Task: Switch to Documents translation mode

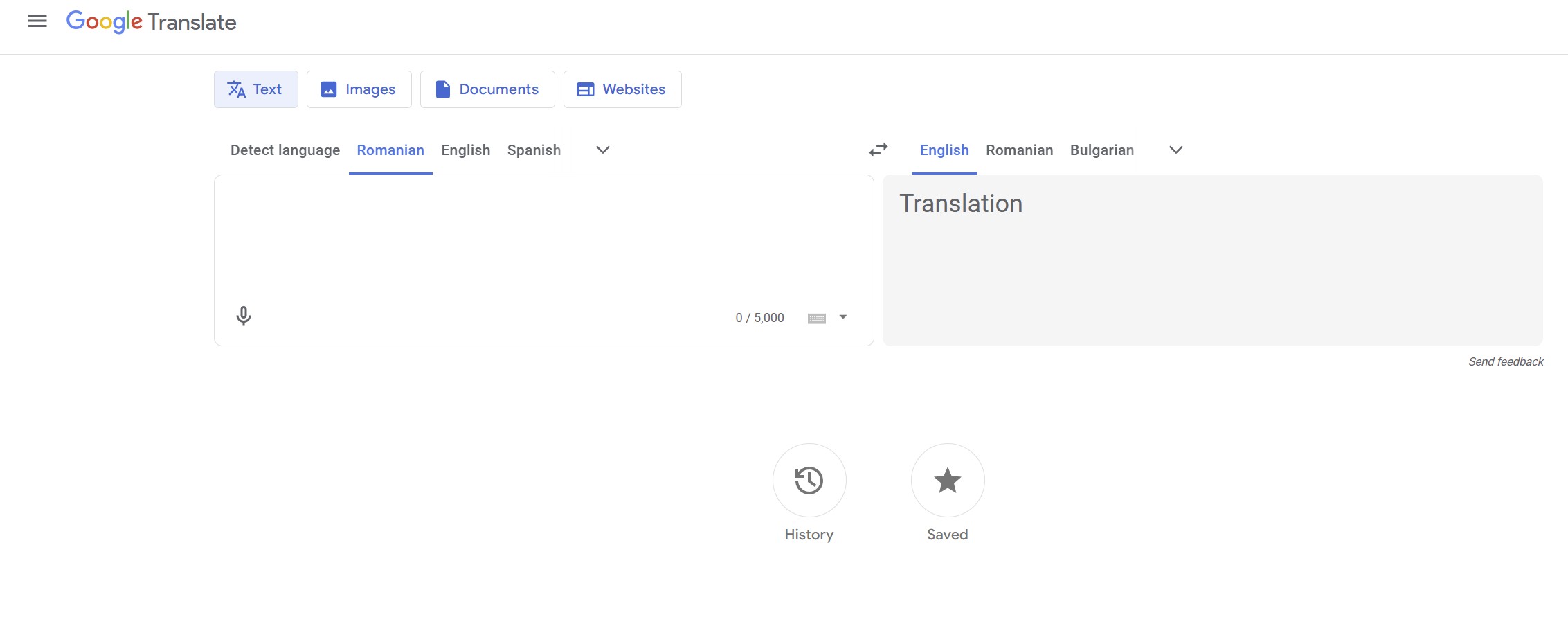Action: click(487, 89)
